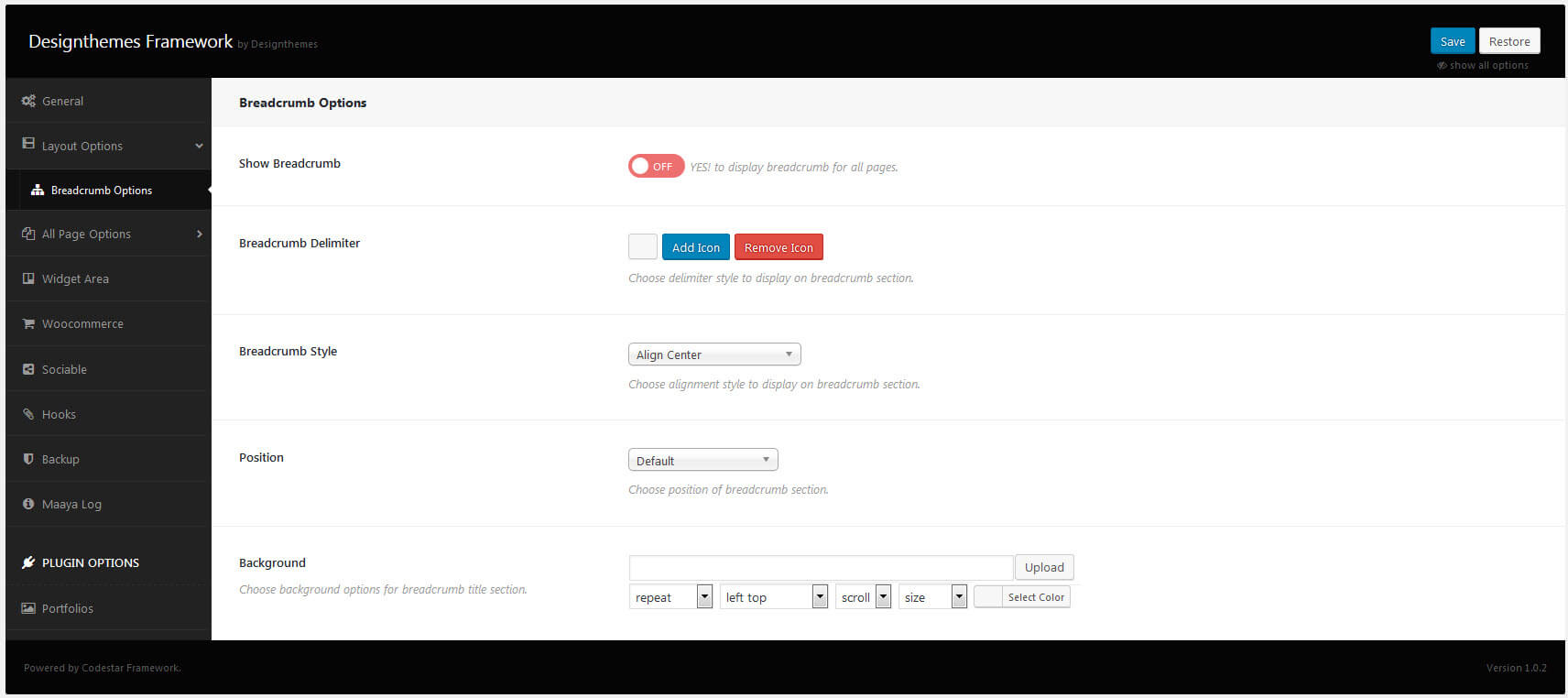Open the Portfolios plugin section

pos(108,608)
